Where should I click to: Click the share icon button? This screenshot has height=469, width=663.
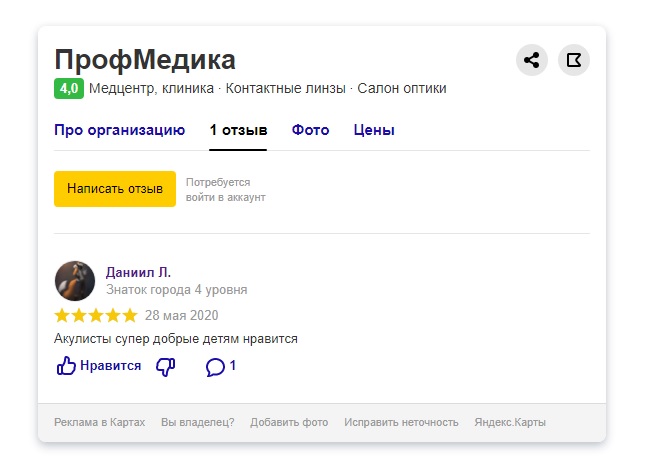pyautogui.click(x=531, y=60)
